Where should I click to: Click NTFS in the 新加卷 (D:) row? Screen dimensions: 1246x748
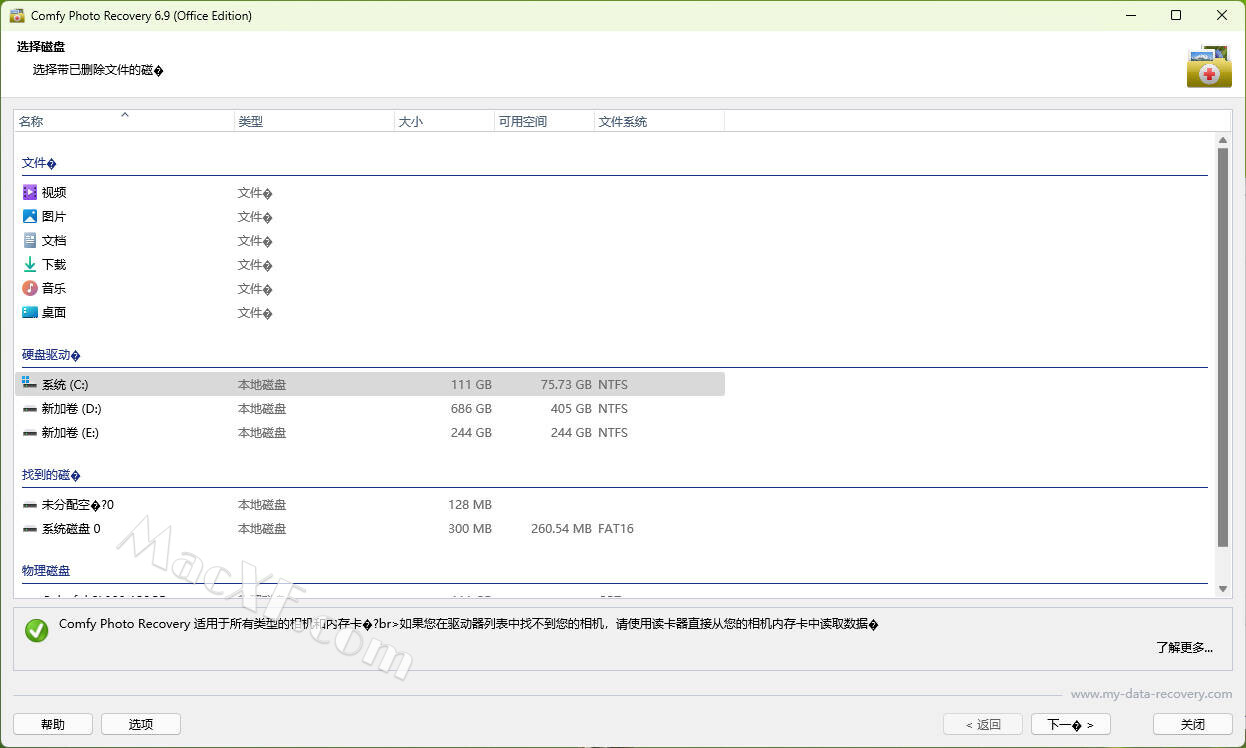pos(613,408)
